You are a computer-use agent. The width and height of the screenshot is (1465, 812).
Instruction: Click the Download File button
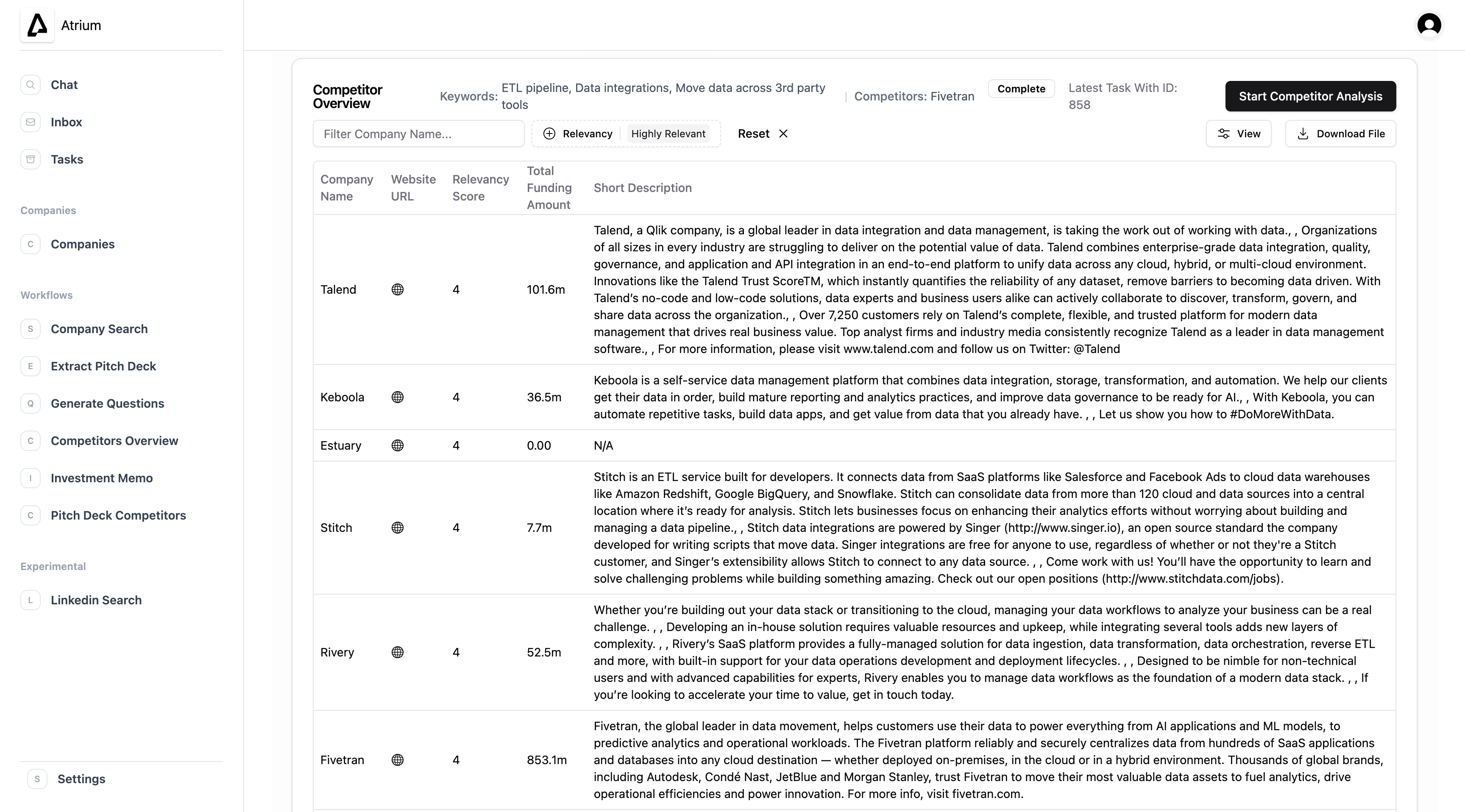1340,133
